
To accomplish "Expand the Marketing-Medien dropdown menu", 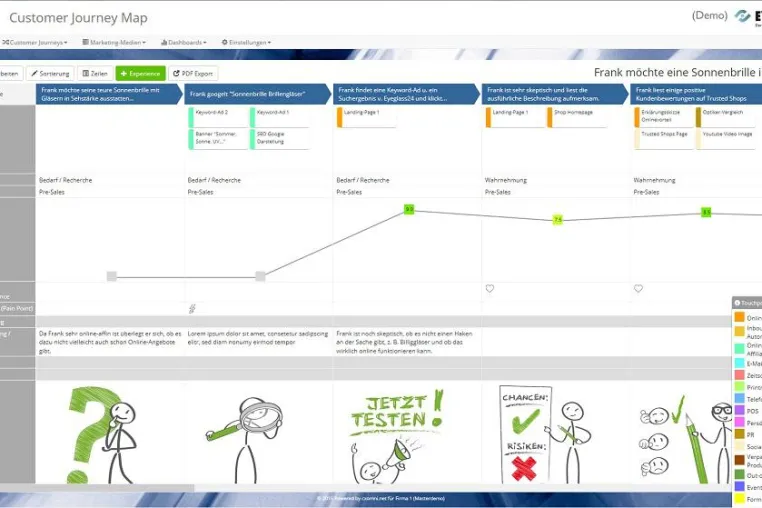I will pyautogui.click(x=114, y=42).
